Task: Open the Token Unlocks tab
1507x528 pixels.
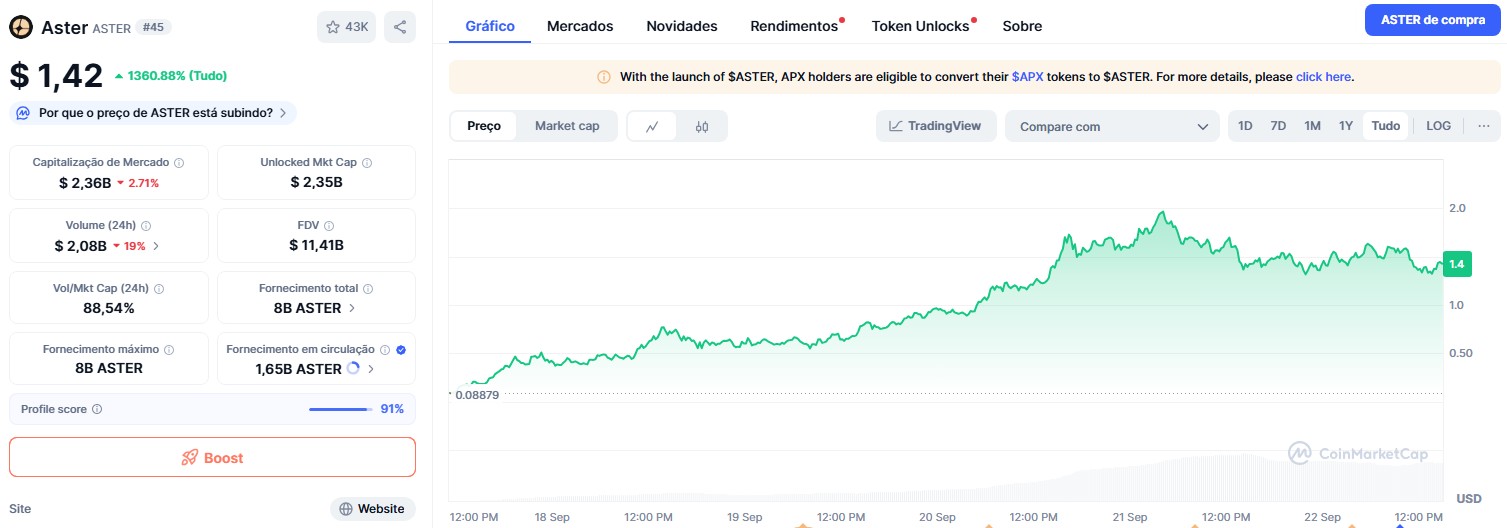Action: tap(921, 26)
